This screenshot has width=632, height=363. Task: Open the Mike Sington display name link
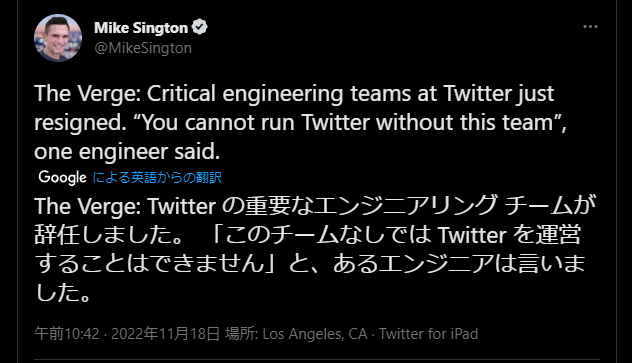click(x=141, y=28)
